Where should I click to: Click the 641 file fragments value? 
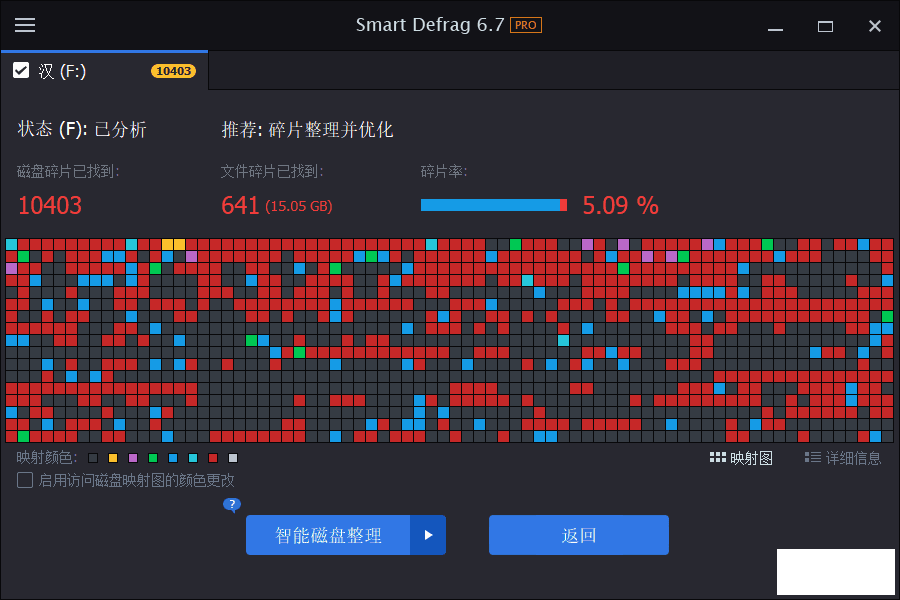coord(240,206)
